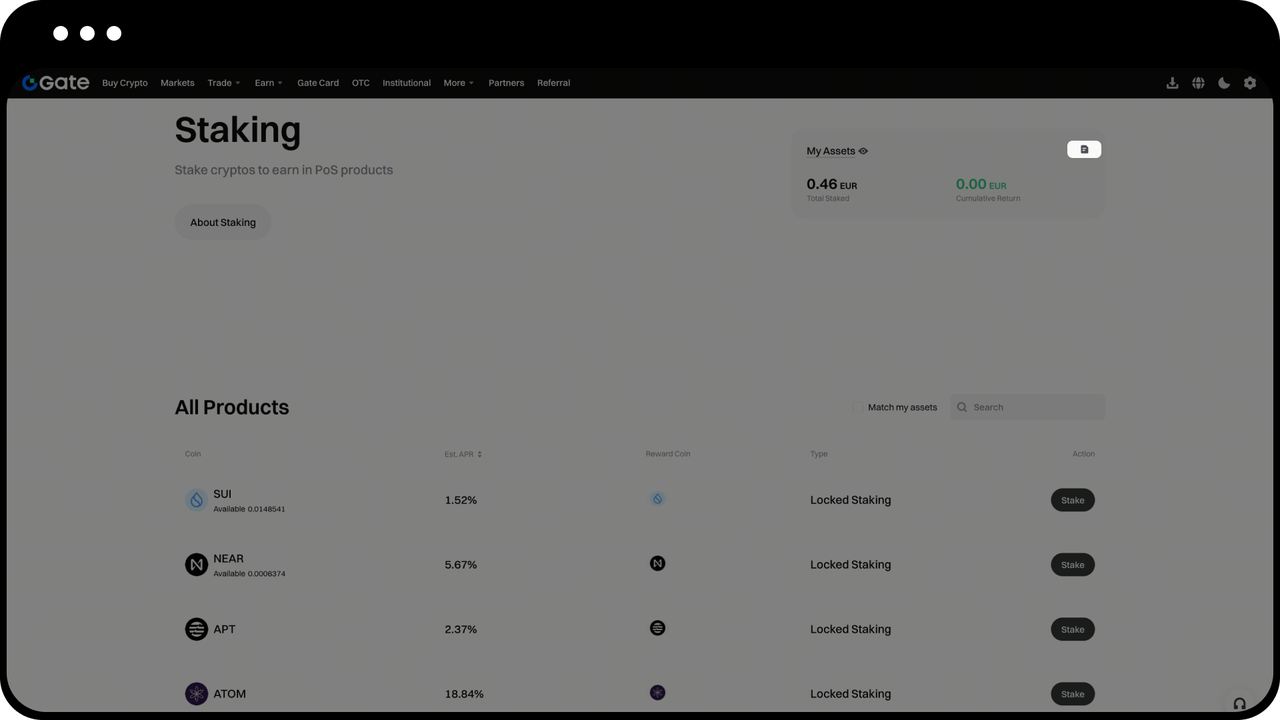The image size is (1280, 720).
Task: Click the 18.84% APR value for ATOM
Action: (464, 694)
